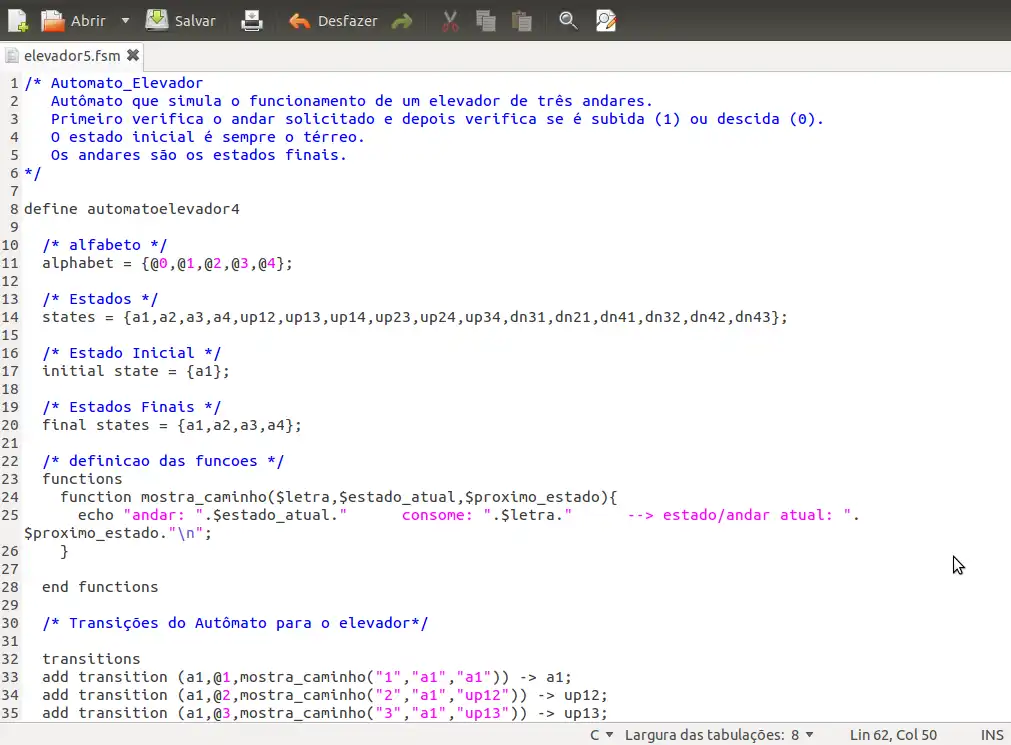
Task: Click the '/* alfabeto */' comment
Action: pos(104,245)
